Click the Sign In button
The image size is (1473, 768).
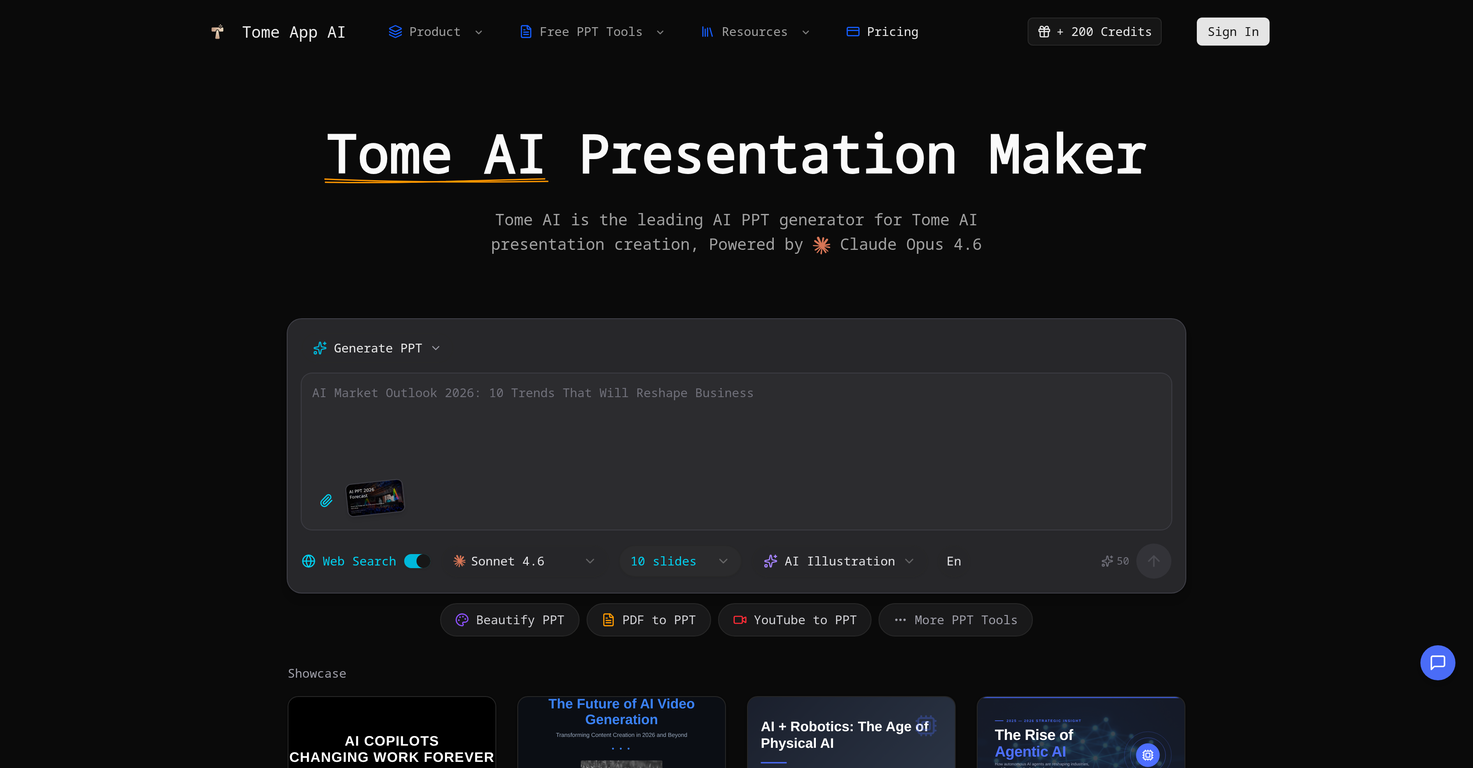tap(1232, 32)
